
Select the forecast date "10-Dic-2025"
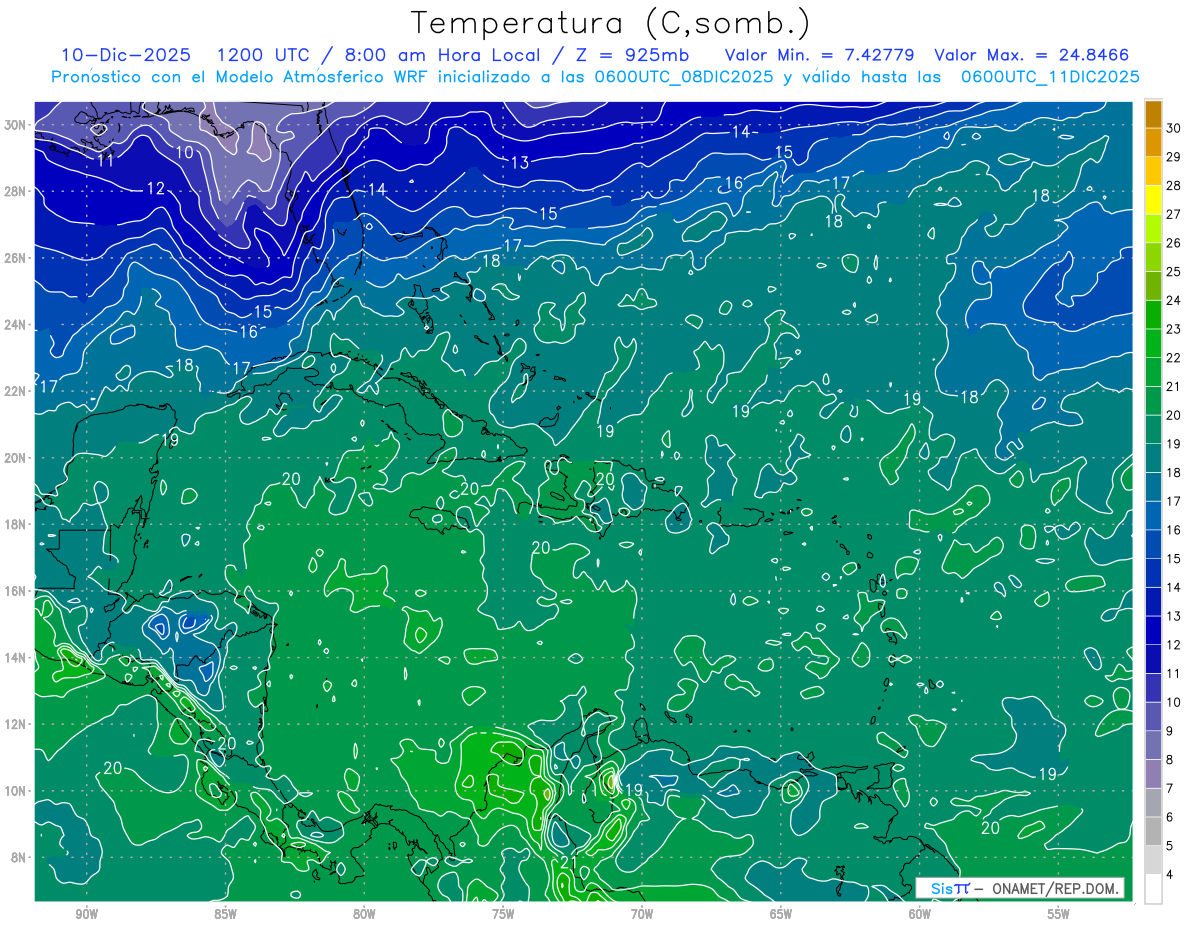(125, 55)
